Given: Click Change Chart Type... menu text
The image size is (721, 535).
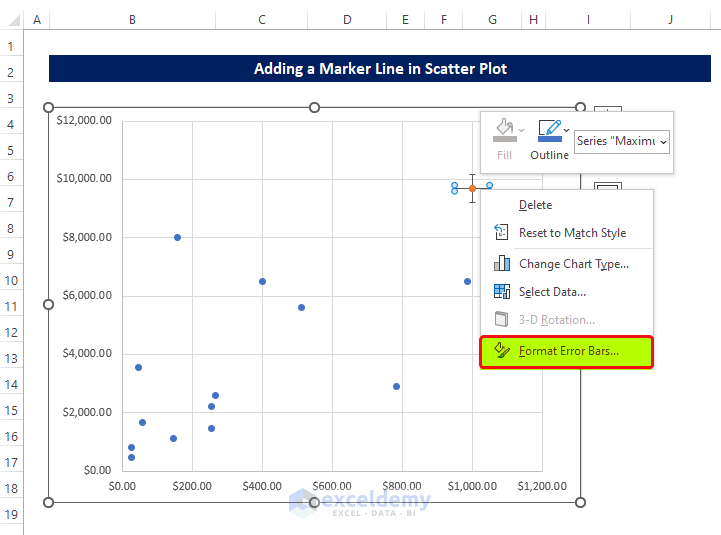Looking at the screenshot, I should pyautogui.click(x=573, y=264).
